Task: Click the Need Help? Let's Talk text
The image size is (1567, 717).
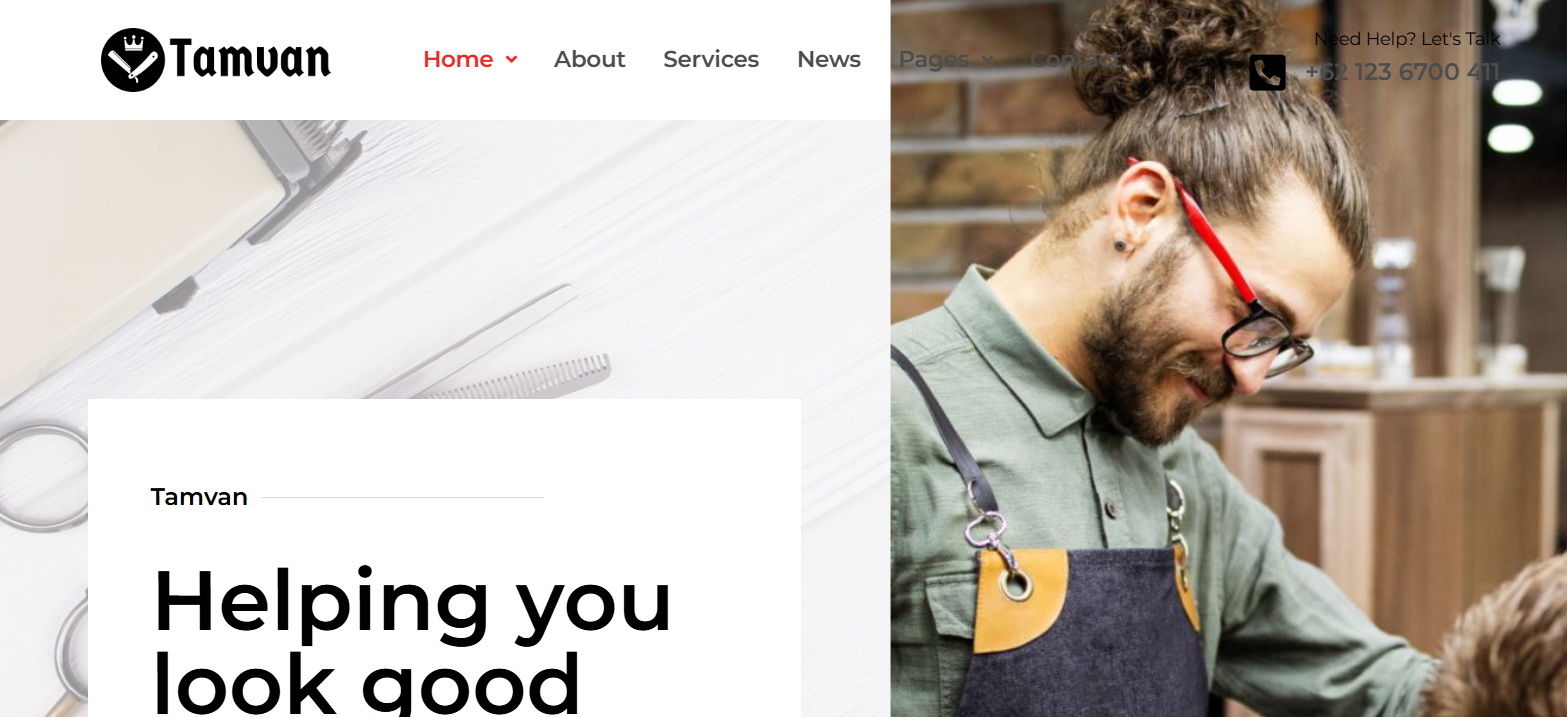Action: (x=1407, y=39)
